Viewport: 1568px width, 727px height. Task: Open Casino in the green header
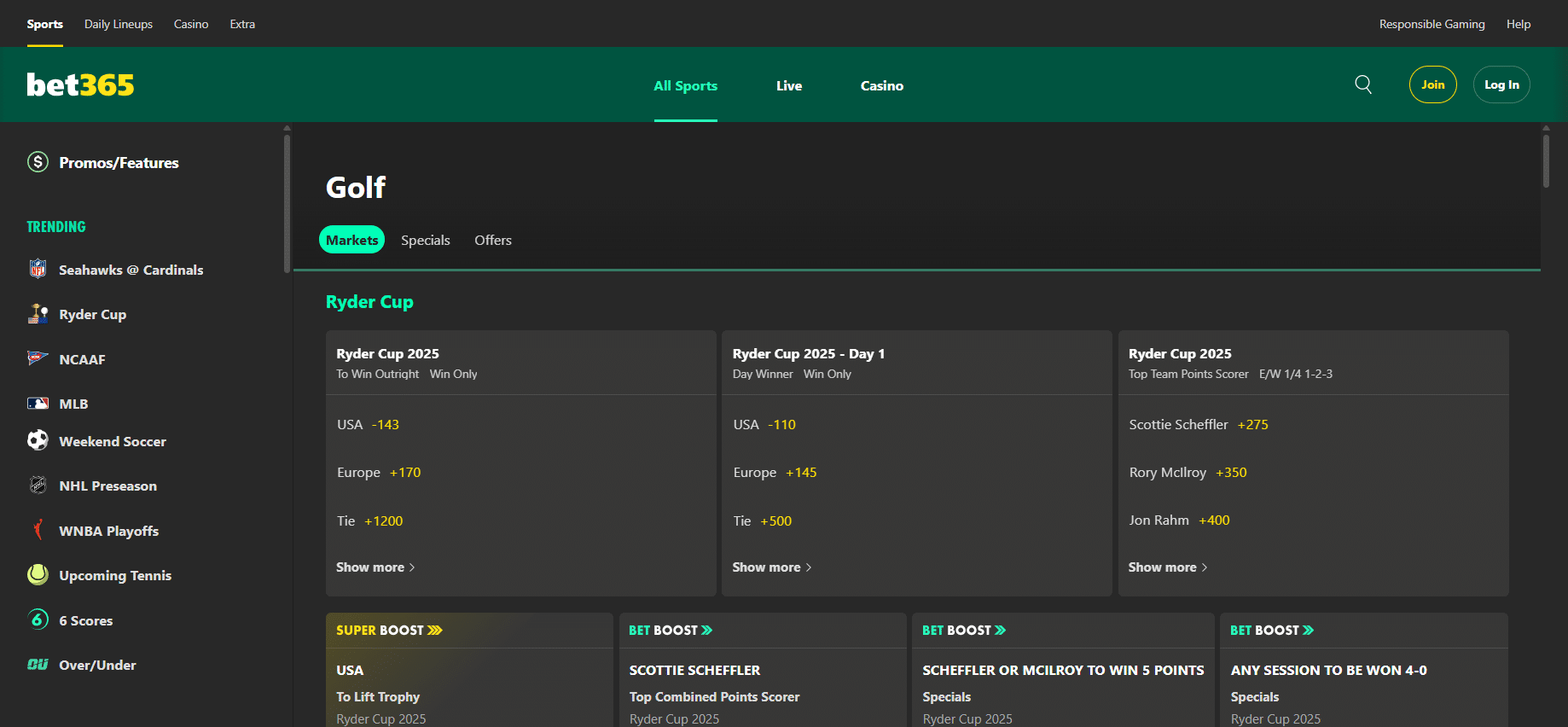882,85
